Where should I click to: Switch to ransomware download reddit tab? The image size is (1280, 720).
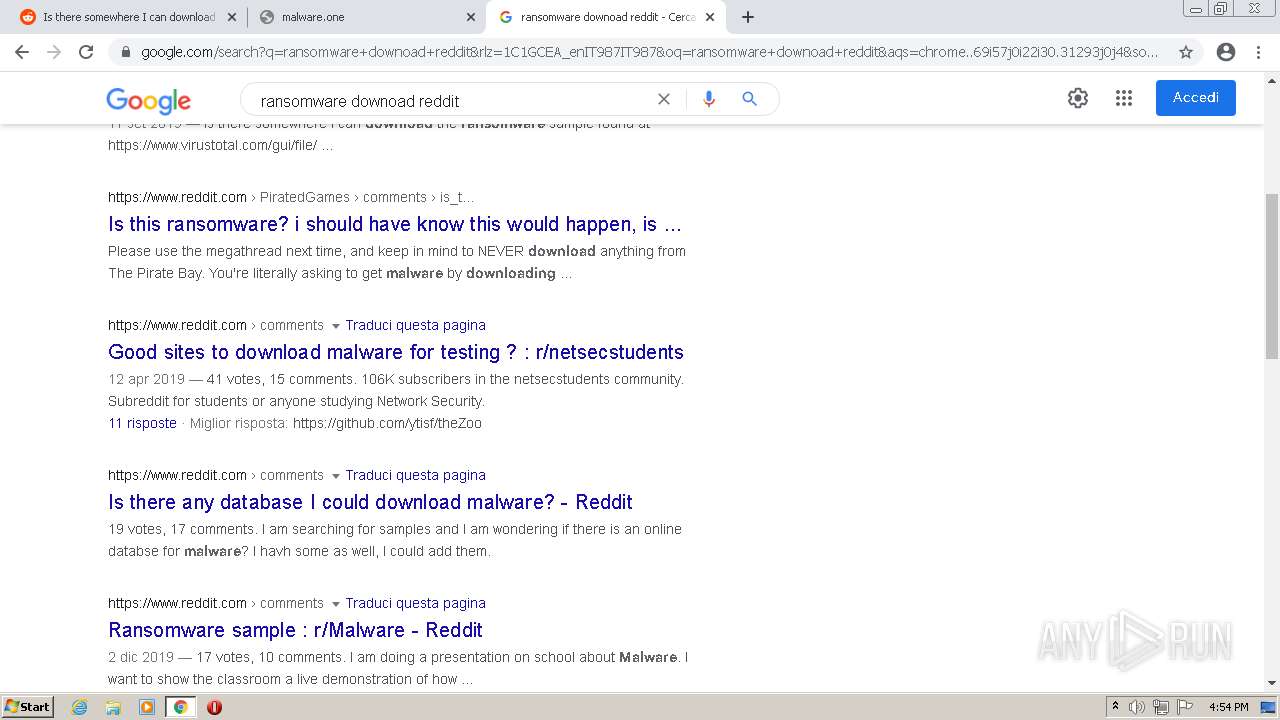(x=606, y=17)
